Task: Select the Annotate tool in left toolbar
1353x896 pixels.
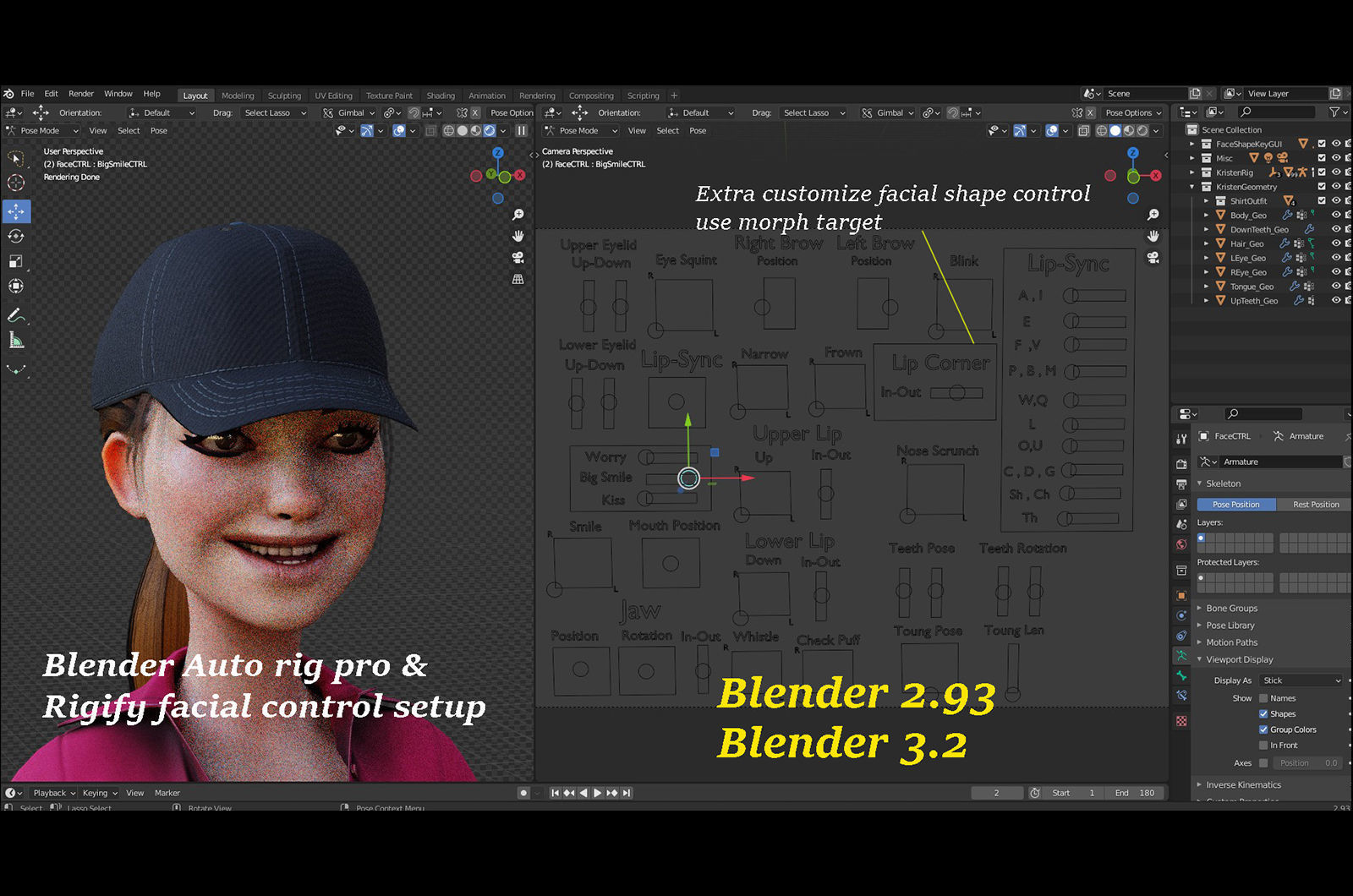Action: tap(16, 315)
